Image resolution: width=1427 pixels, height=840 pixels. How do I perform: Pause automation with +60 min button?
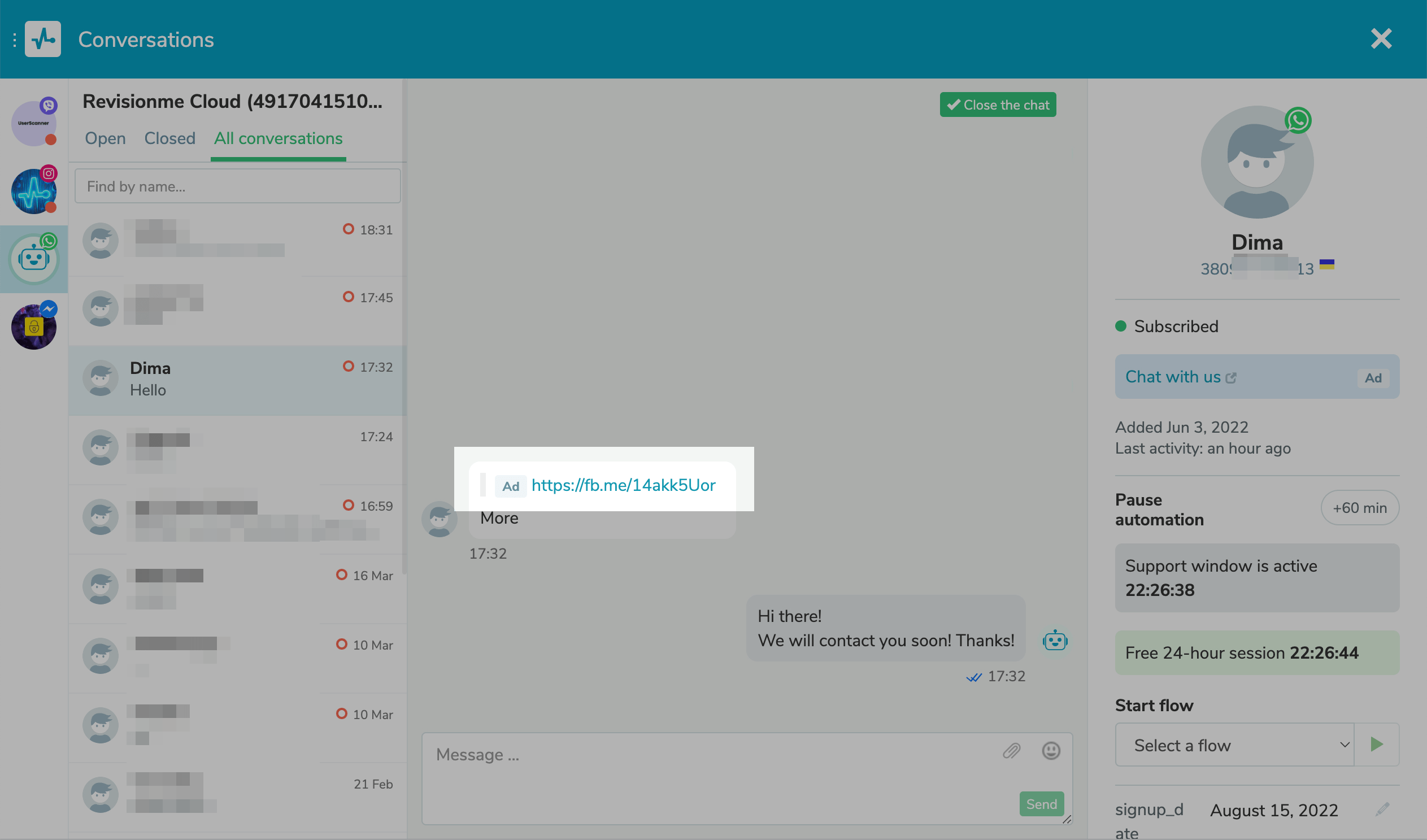(x=1360, y=507)
